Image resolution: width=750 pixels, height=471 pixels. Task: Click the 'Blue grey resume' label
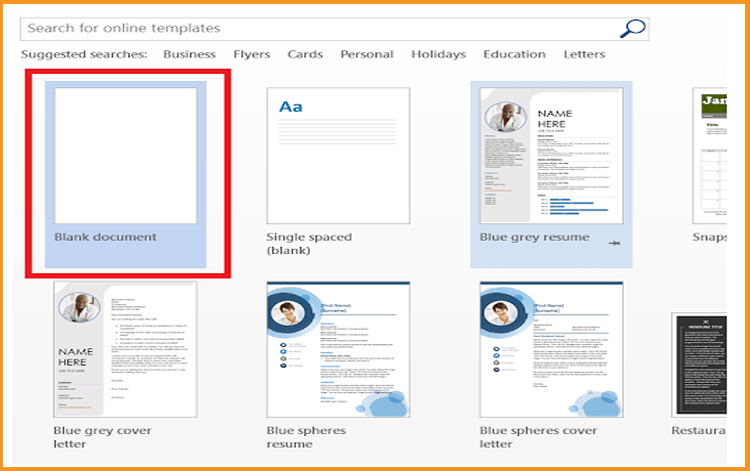(x=534, y=237)
